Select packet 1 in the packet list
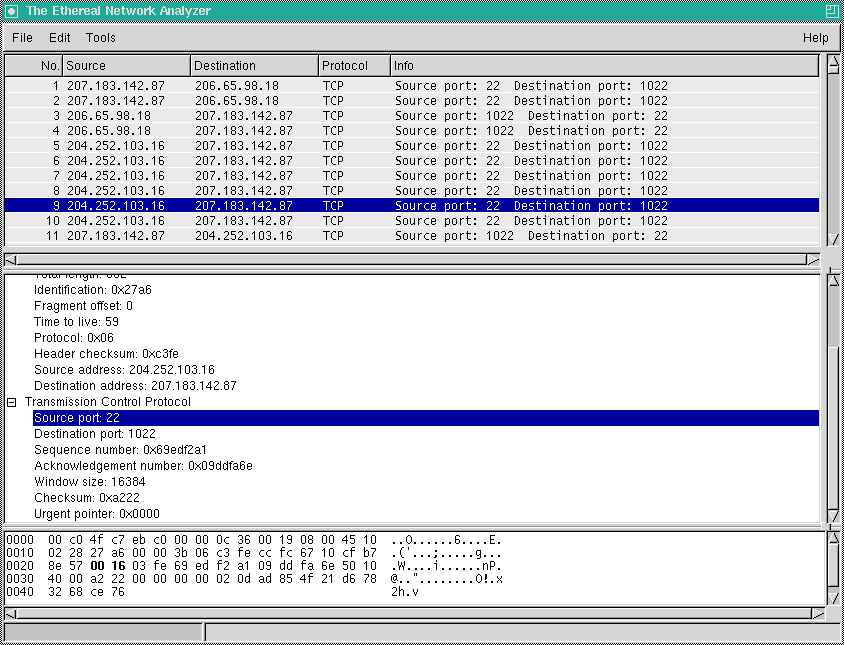 (x=200, y=85)
